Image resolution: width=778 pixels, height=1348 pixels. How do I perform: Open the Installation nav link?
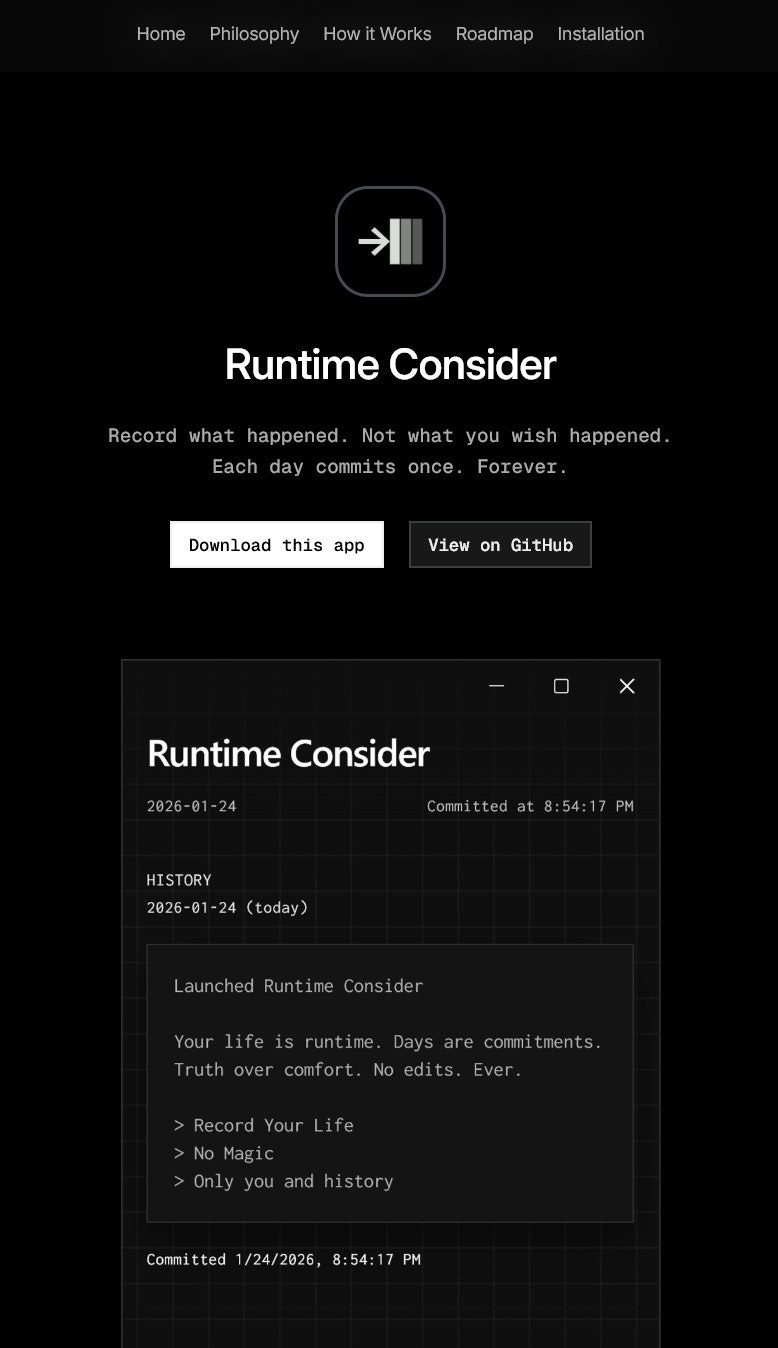click(601, 34)
